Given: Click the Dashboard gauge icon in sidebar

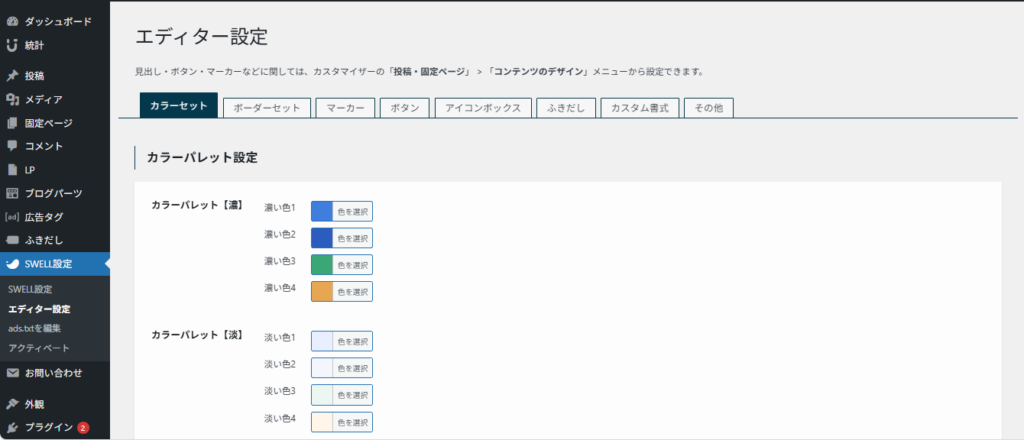Looking at the screenshot, I should tap(12, 21).
